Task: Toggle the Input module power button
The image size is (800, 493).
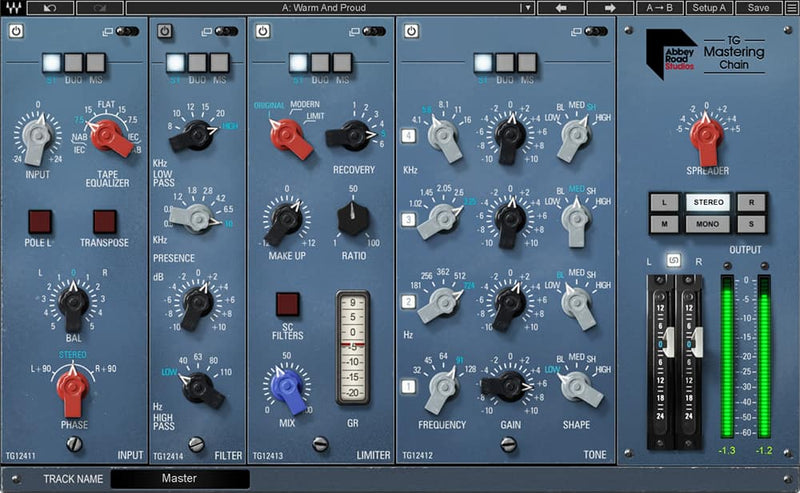Action: point(16,31)
